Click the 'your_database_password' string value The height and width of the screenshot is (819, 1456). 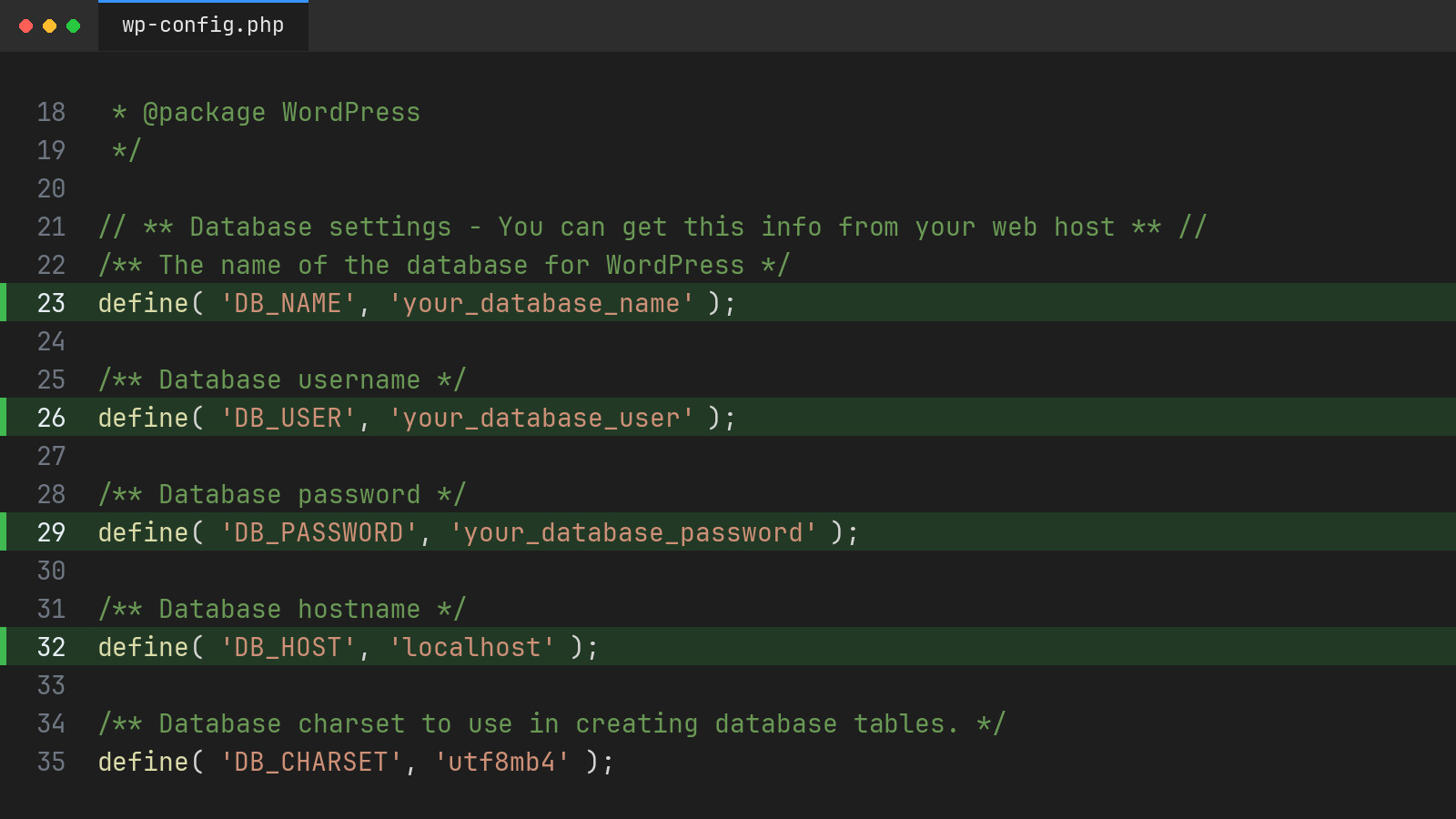click(x=633, y=532)
